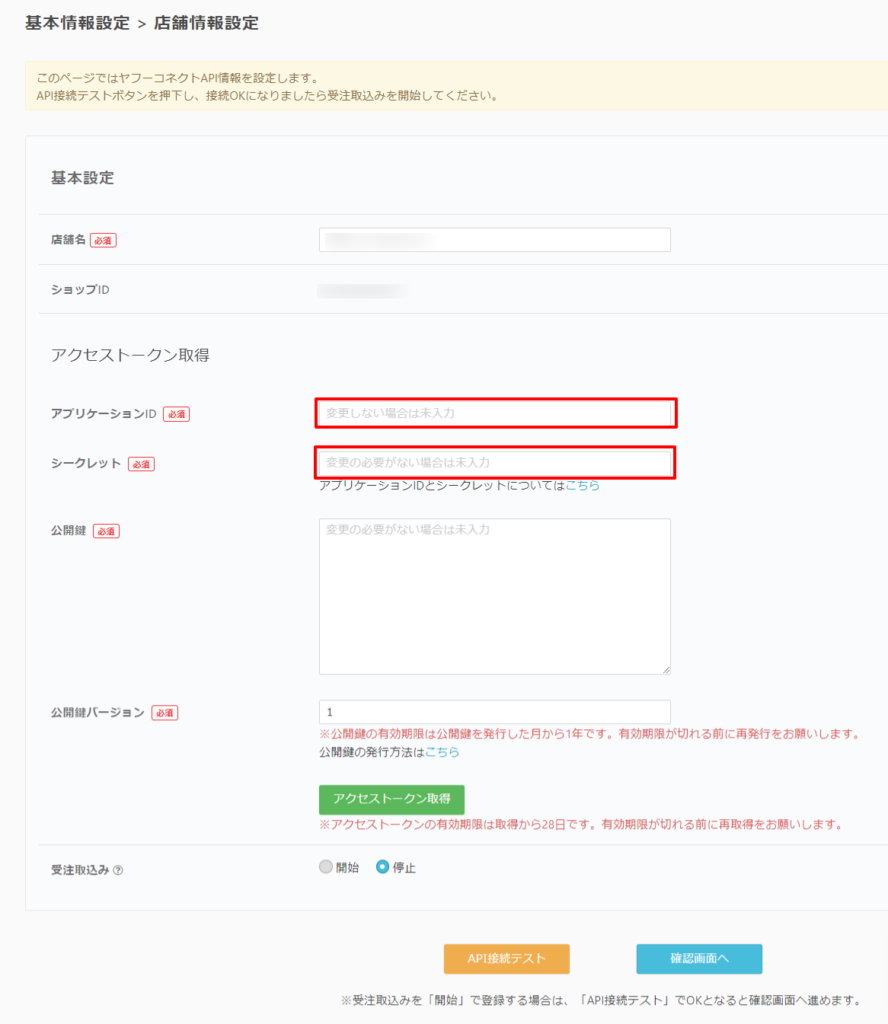Select the 開始 radio button
Image resolution: width=888 pixels, height=1024 pixels.
tap(326, 867)
